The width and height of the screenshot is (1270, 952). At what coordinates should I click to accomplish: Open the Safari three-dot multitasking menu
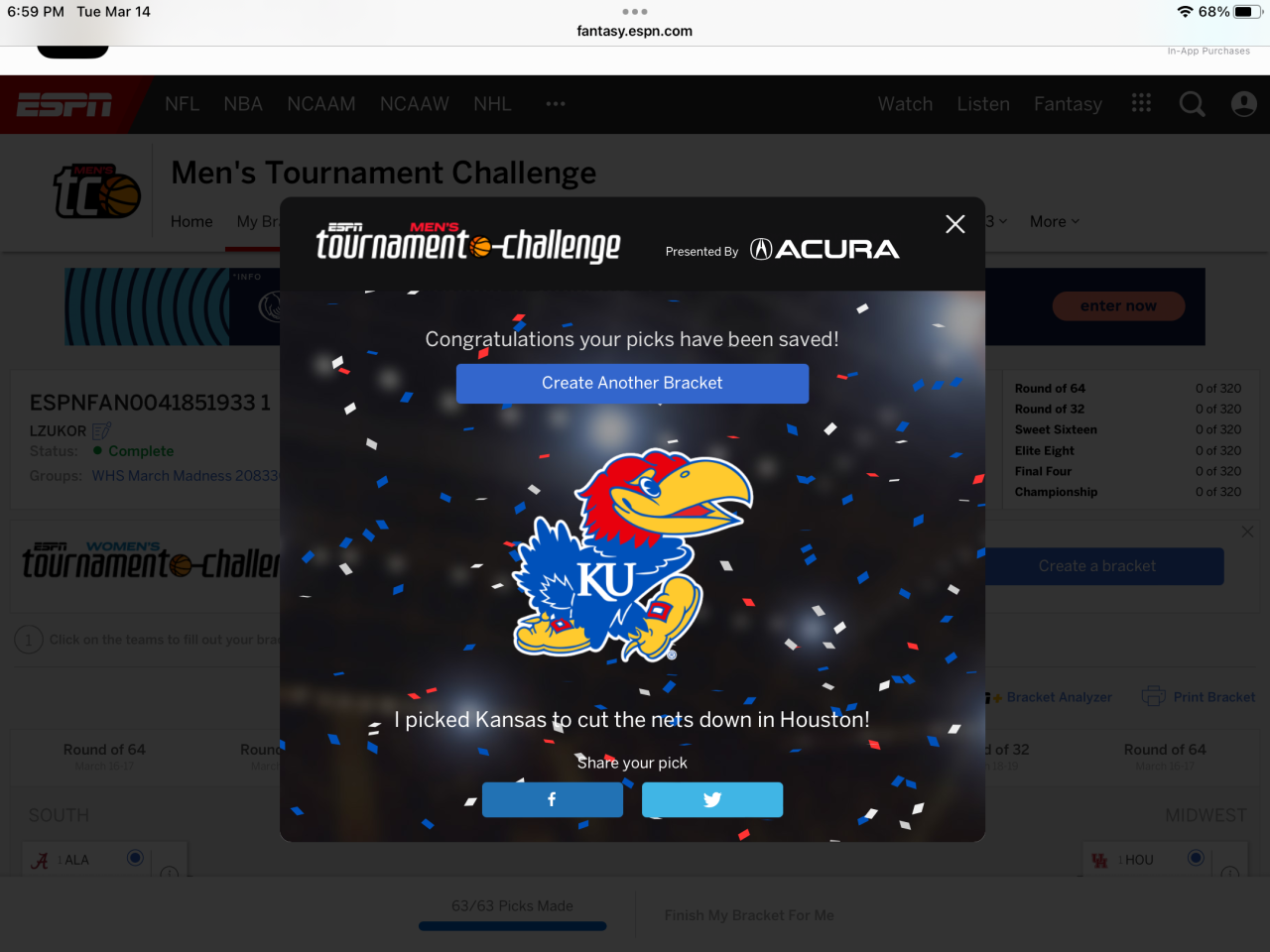click(635, 12)
